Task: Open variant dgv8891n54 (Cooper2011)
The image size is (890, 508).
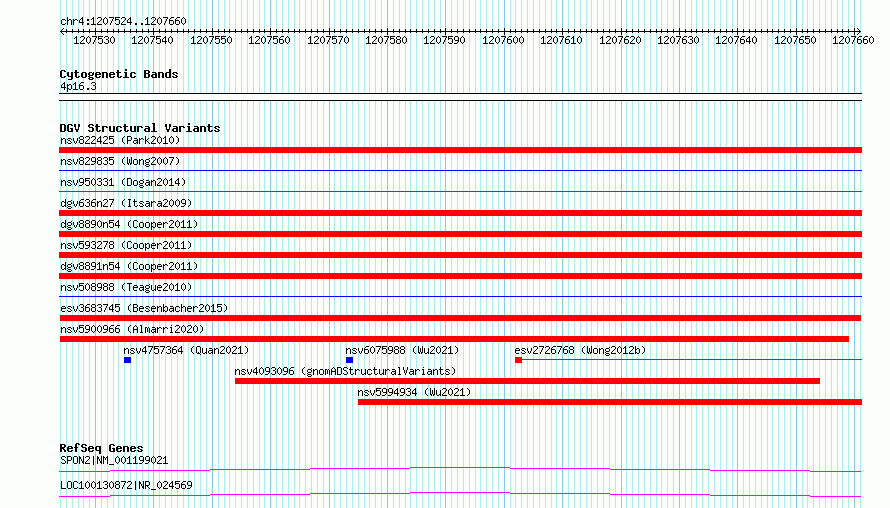Action: [129, 266]
